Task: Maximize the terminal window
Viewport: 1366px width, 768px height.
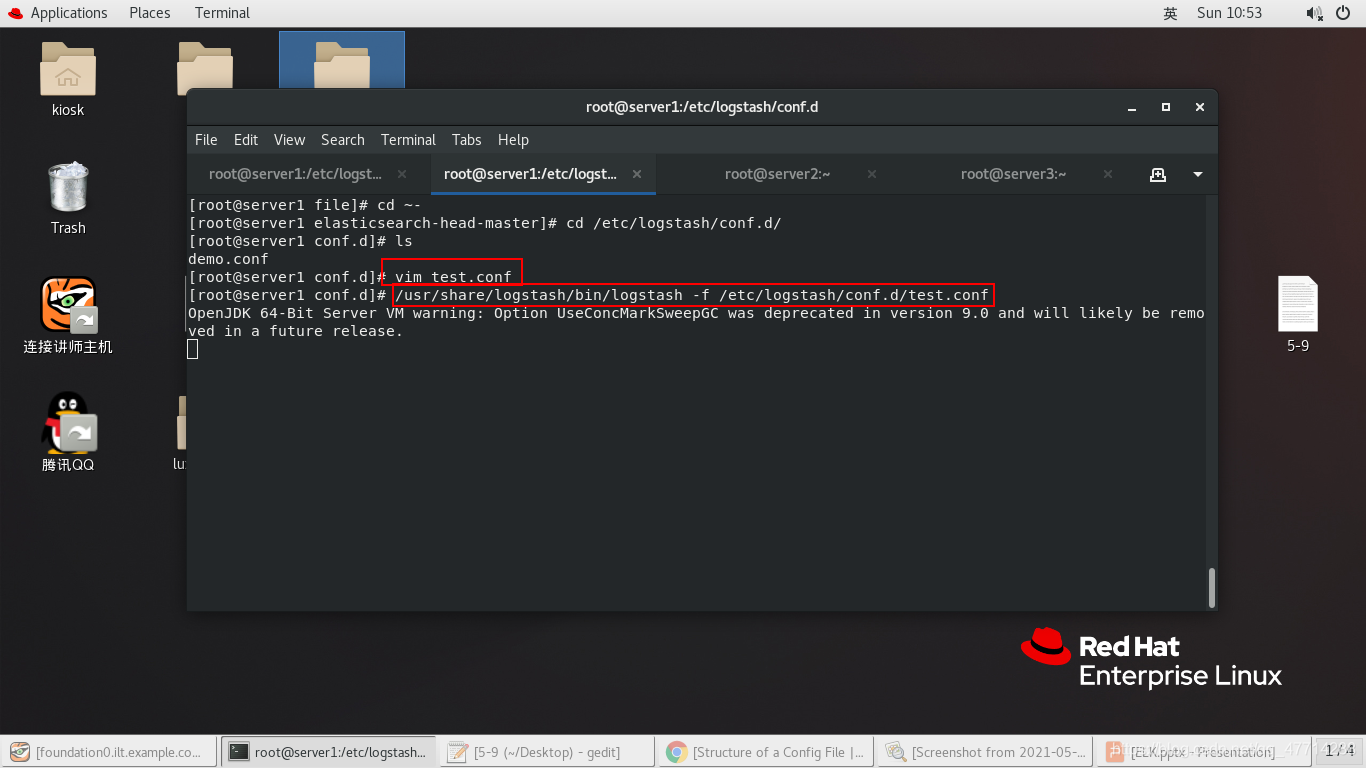Action: click(x=1166, y=107)
